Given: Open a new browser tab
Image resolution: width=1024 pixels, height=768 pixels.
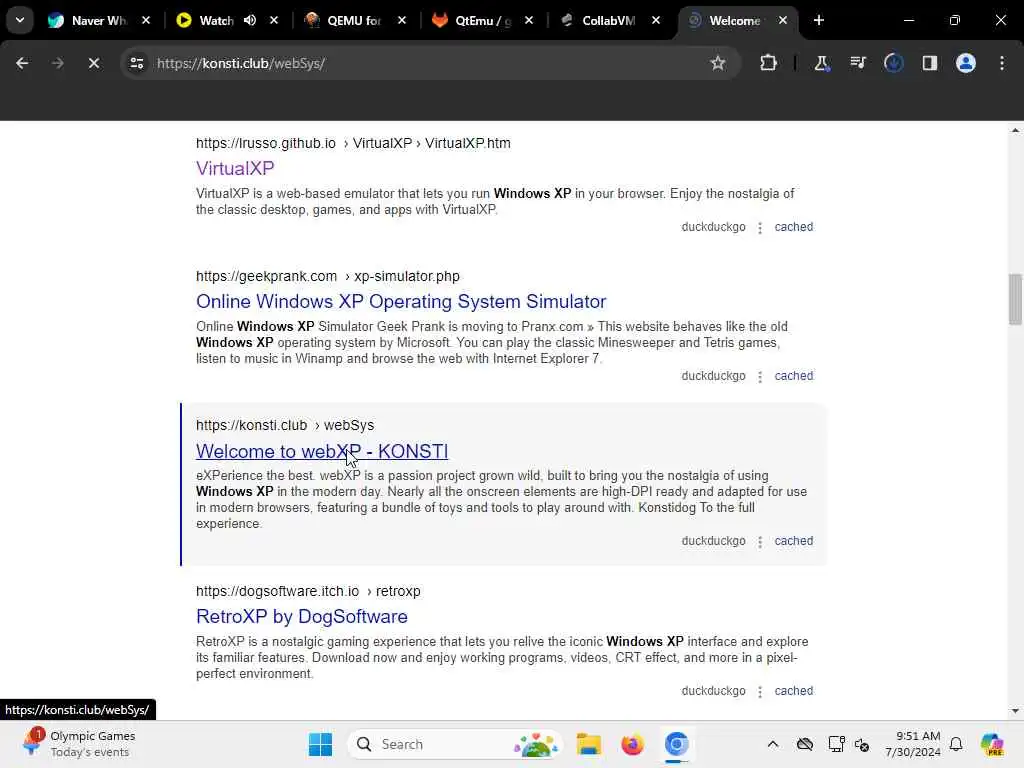Looking at the screenshot, I should point(819,20).
